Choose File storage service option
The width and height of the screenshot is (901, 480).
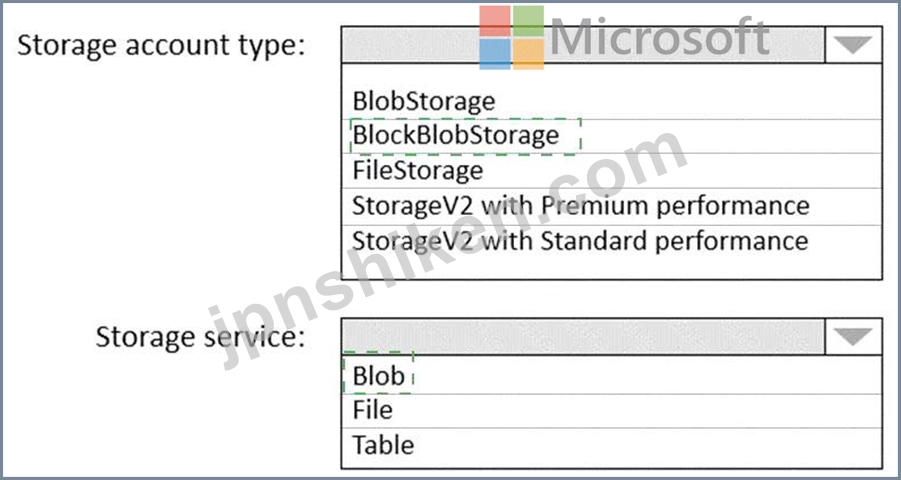[x=611, y=410]
